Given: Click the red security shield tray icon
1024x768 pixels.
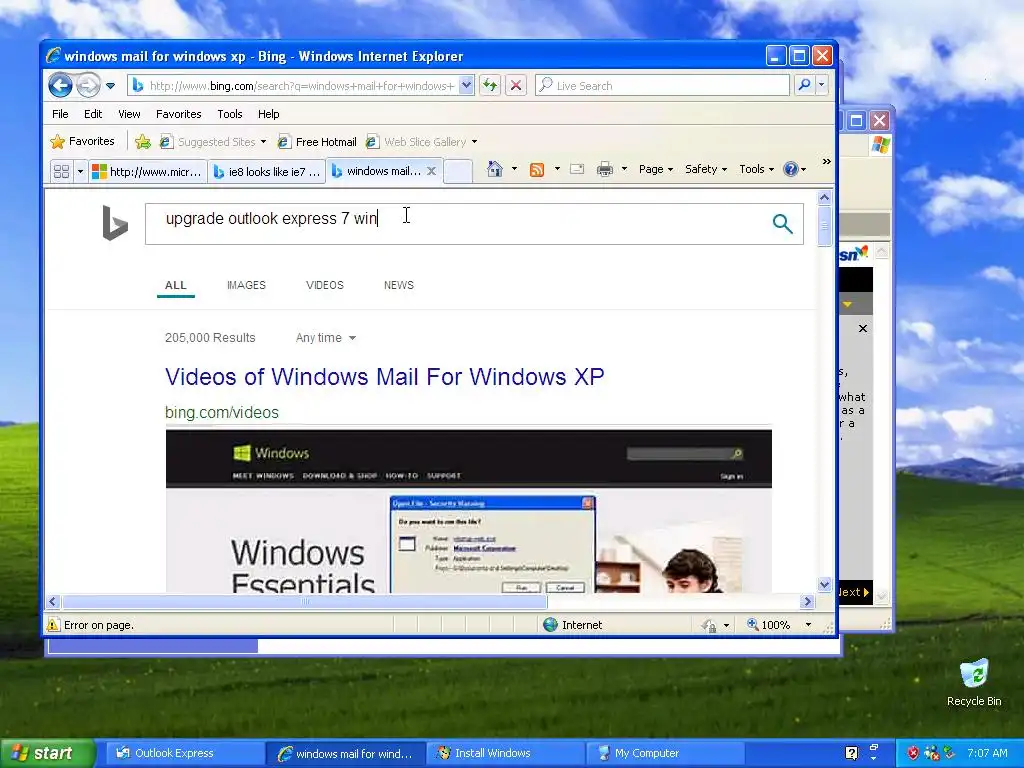Looking at the screenshot, I should [912, 754].
